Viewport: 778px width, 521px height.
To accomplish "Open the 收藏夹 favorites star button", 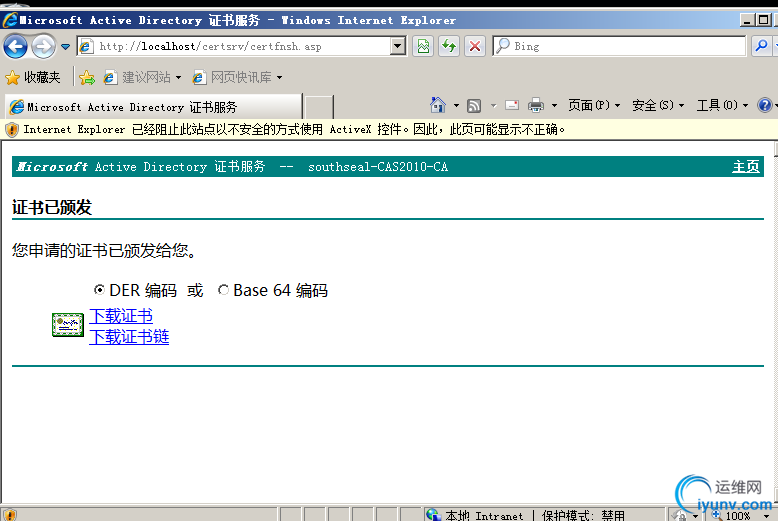I will point(33,77).
